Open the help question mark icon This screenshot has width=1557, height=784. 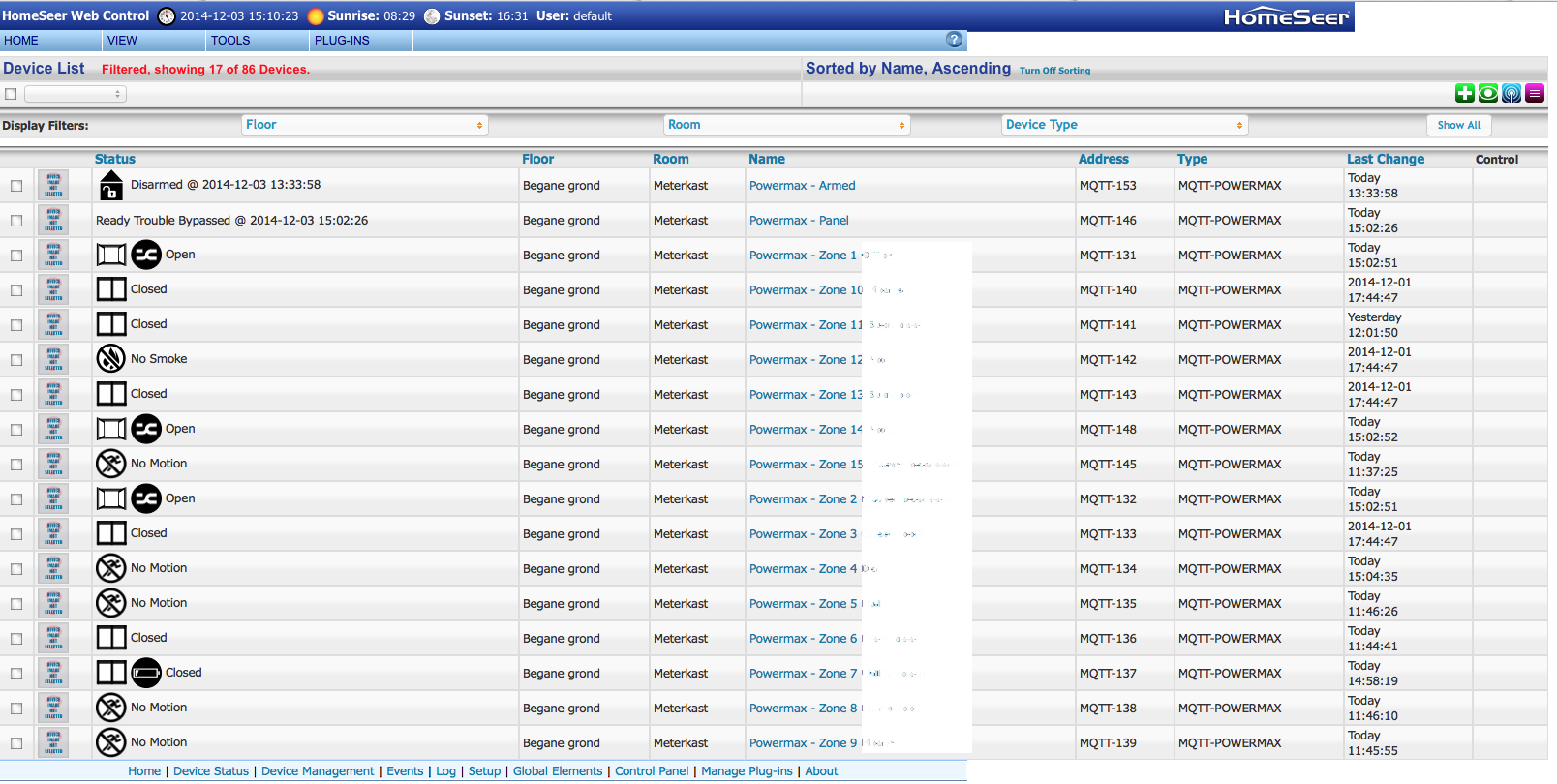[x=954, y=40]
